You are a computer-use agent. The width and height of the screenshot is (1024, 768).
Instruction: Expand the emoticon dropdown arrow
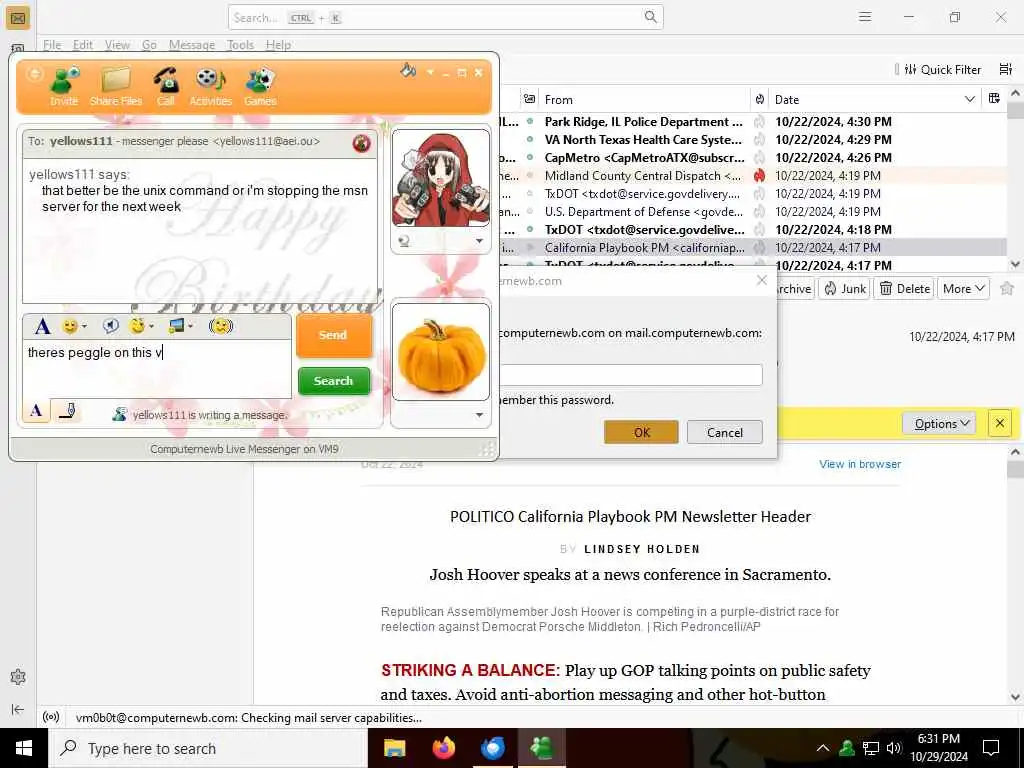[84, 326]
